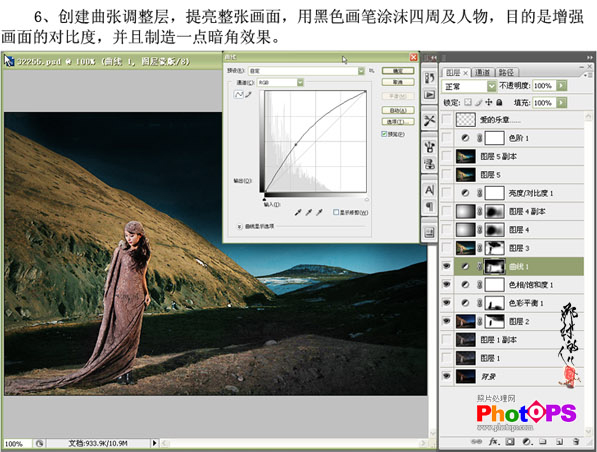The image size is (597, 452).
Task: Select the black point eyedropper in Curves
Action: pyautogui.click(x=298, y=212)
